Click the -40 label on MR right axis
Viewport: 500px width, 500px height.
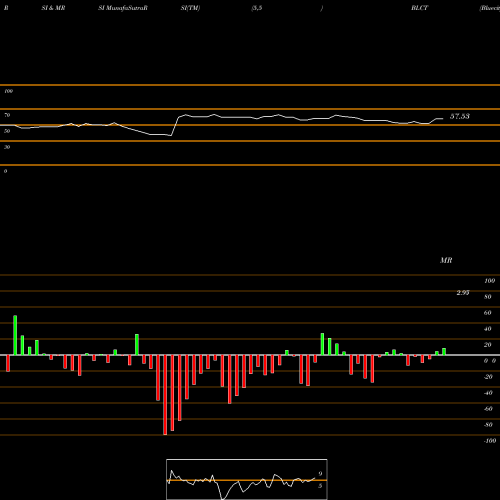pos(488,393)
